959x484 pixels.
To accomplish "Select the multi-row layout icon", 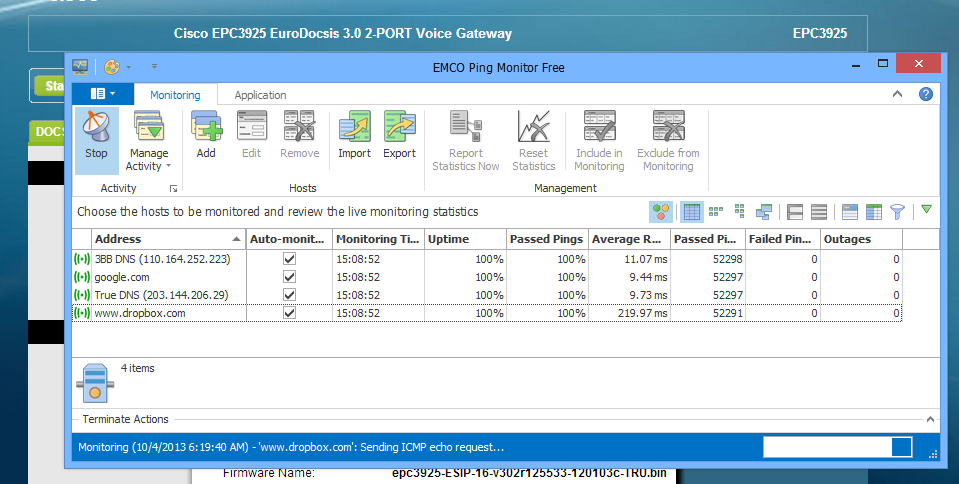I will coord(819,212).
